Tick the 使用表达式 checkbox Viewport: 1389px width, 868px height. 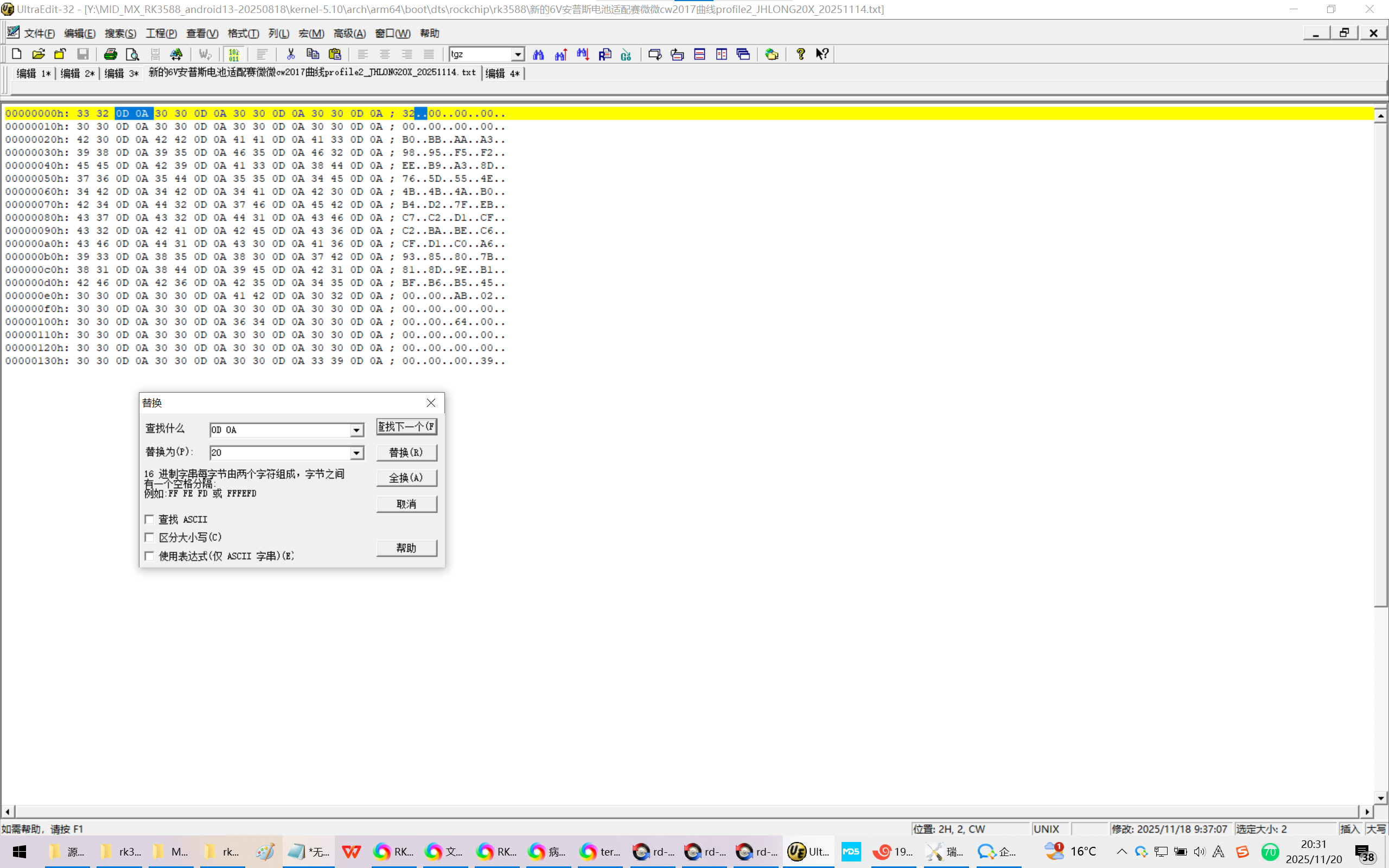149,556
